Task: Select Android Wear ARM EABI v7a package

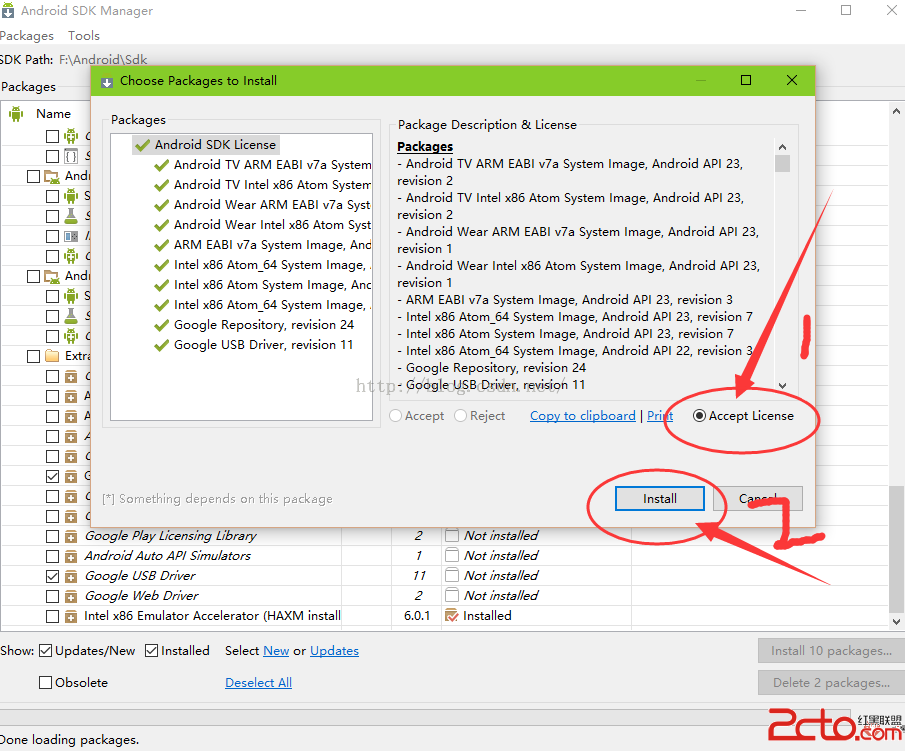Action: [272, 205]
